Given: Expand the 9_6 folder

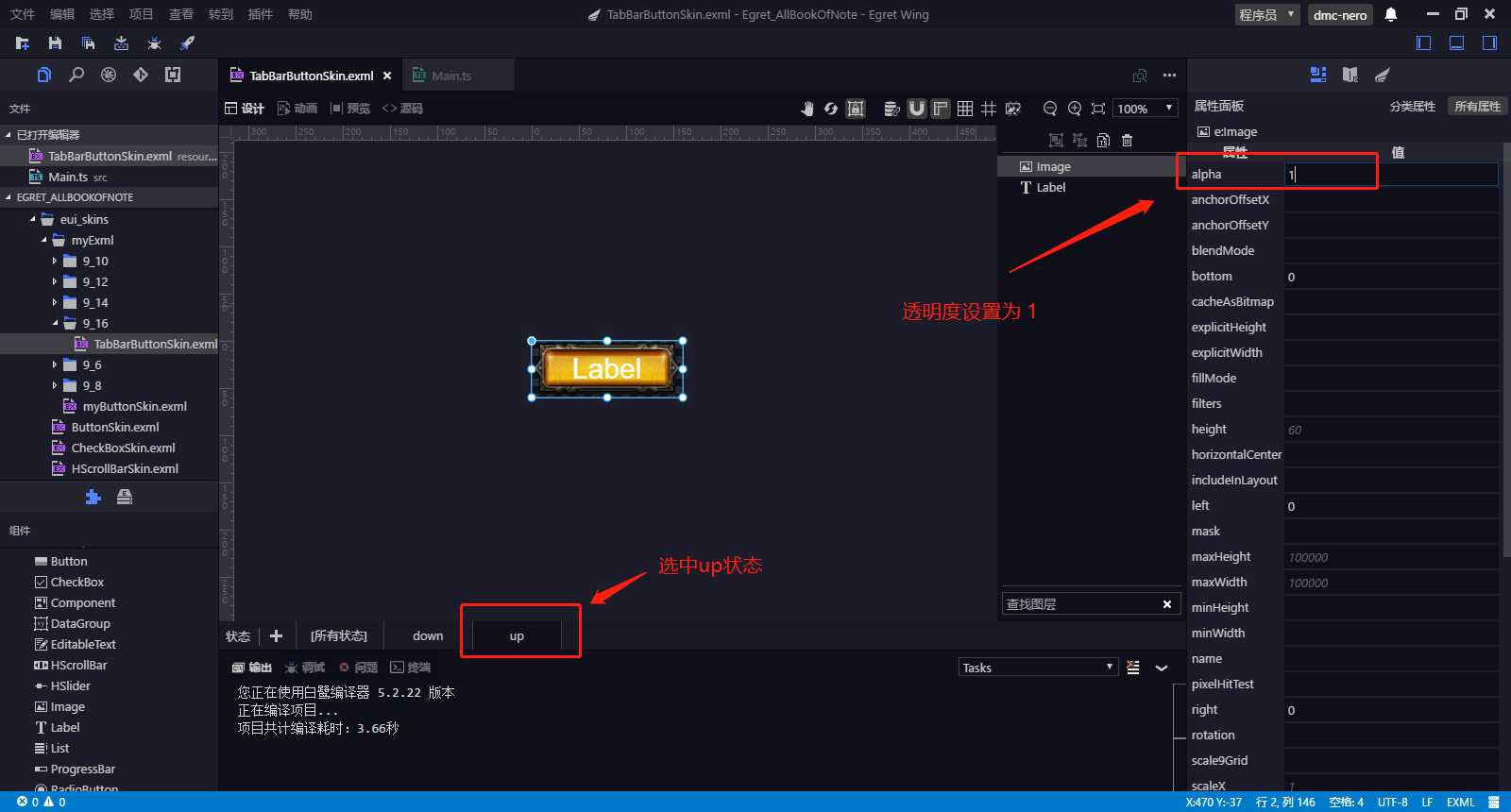Looking at the screenshot, I should coord(55,364).
